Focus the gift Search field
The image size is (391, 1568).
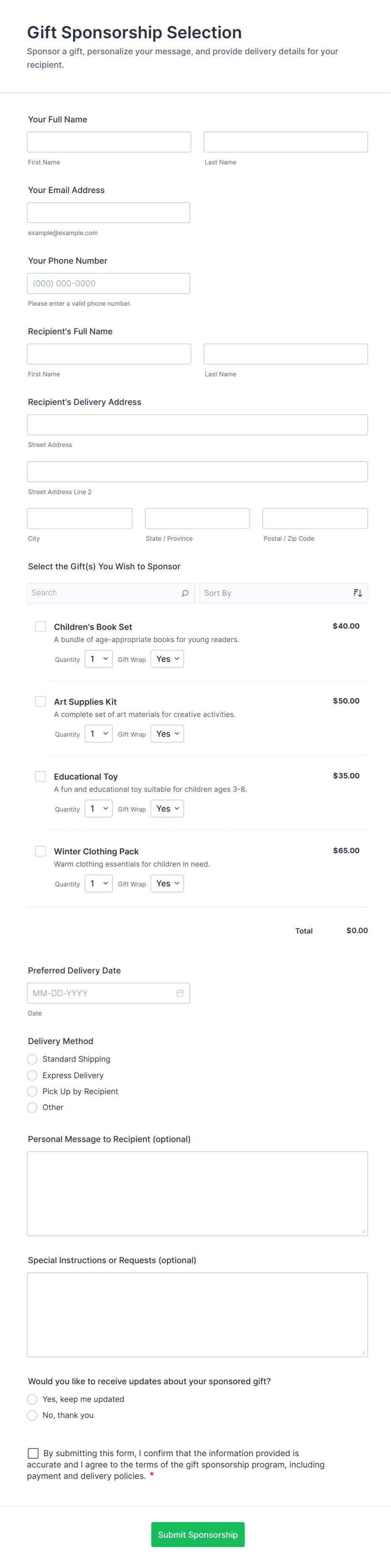point(103,593)
